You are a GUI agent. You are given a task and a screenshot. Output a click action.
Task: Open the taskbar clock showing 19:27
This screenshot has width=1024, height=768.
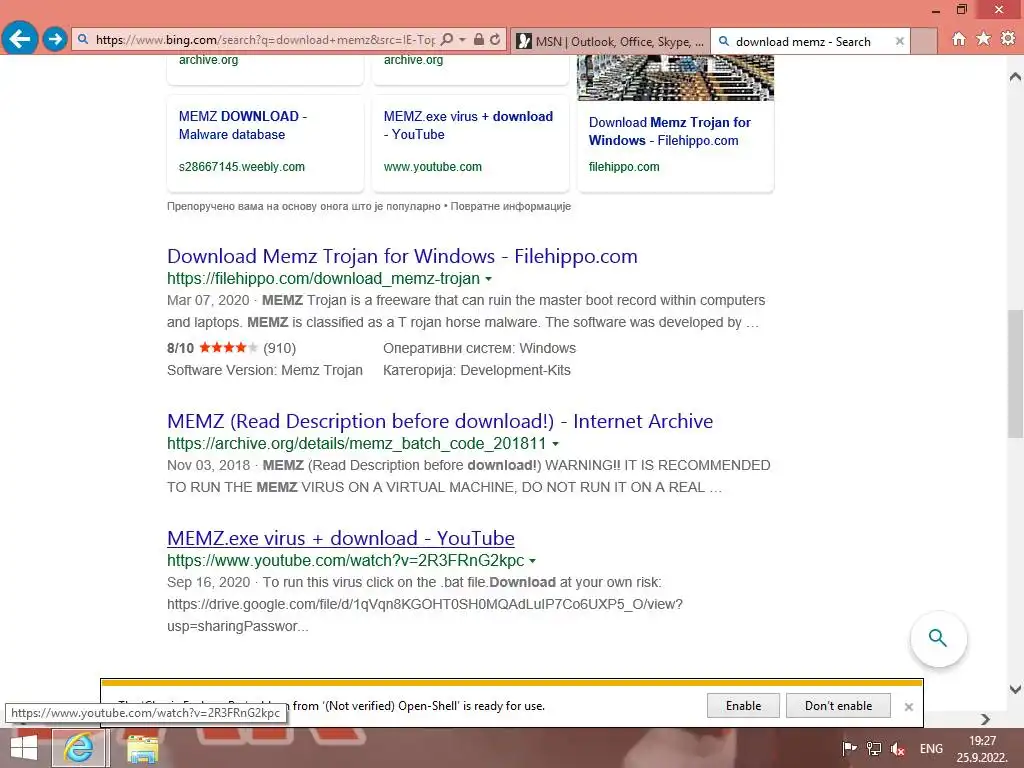click(982, 749)
